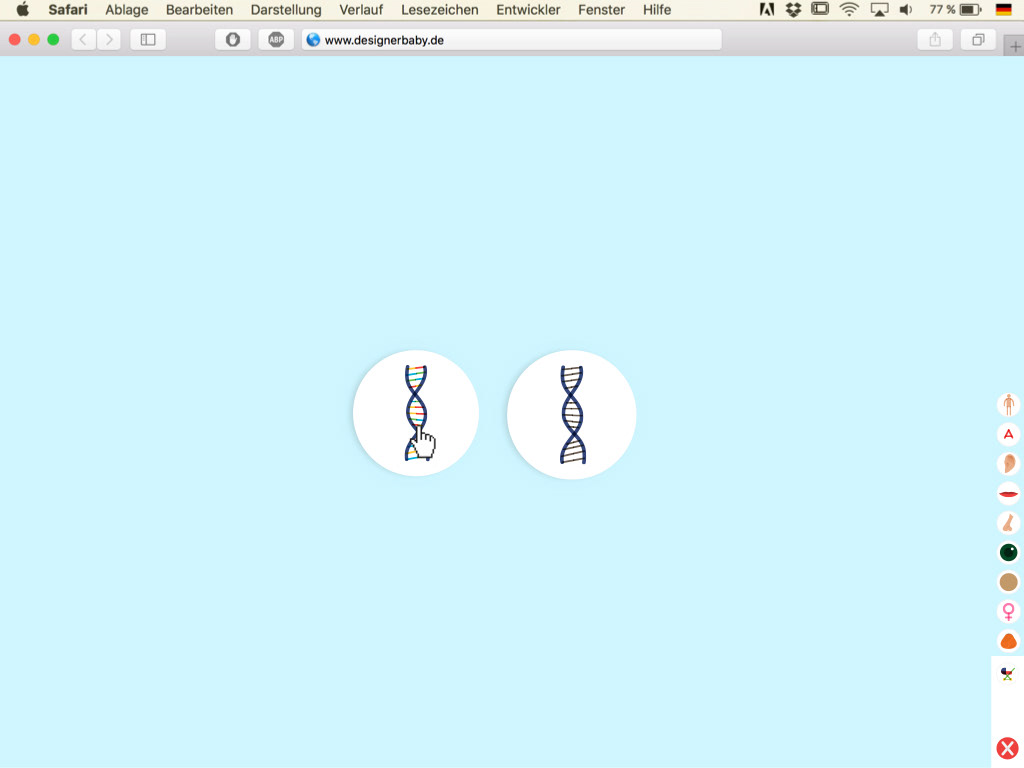Click the Adobe icon in menu bar
1024x768 pixels.
pyautogui.click(x=767, y=10)
